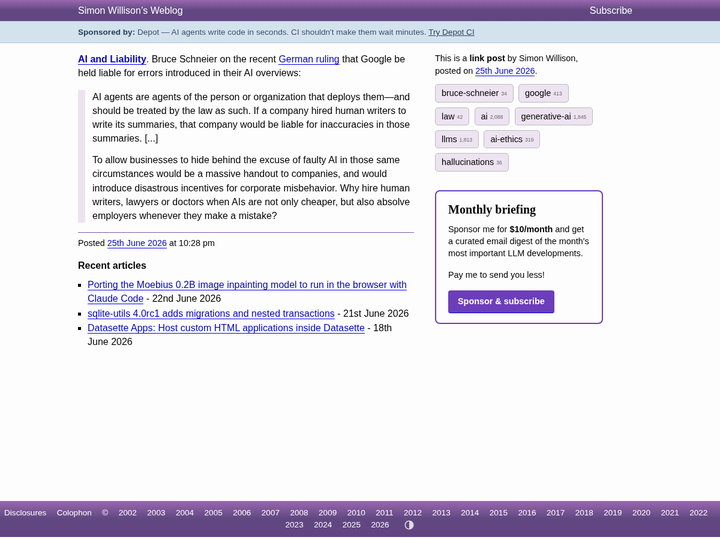Open the AI and Liability title link
The image size is (720, 540).
click(112, 59)
